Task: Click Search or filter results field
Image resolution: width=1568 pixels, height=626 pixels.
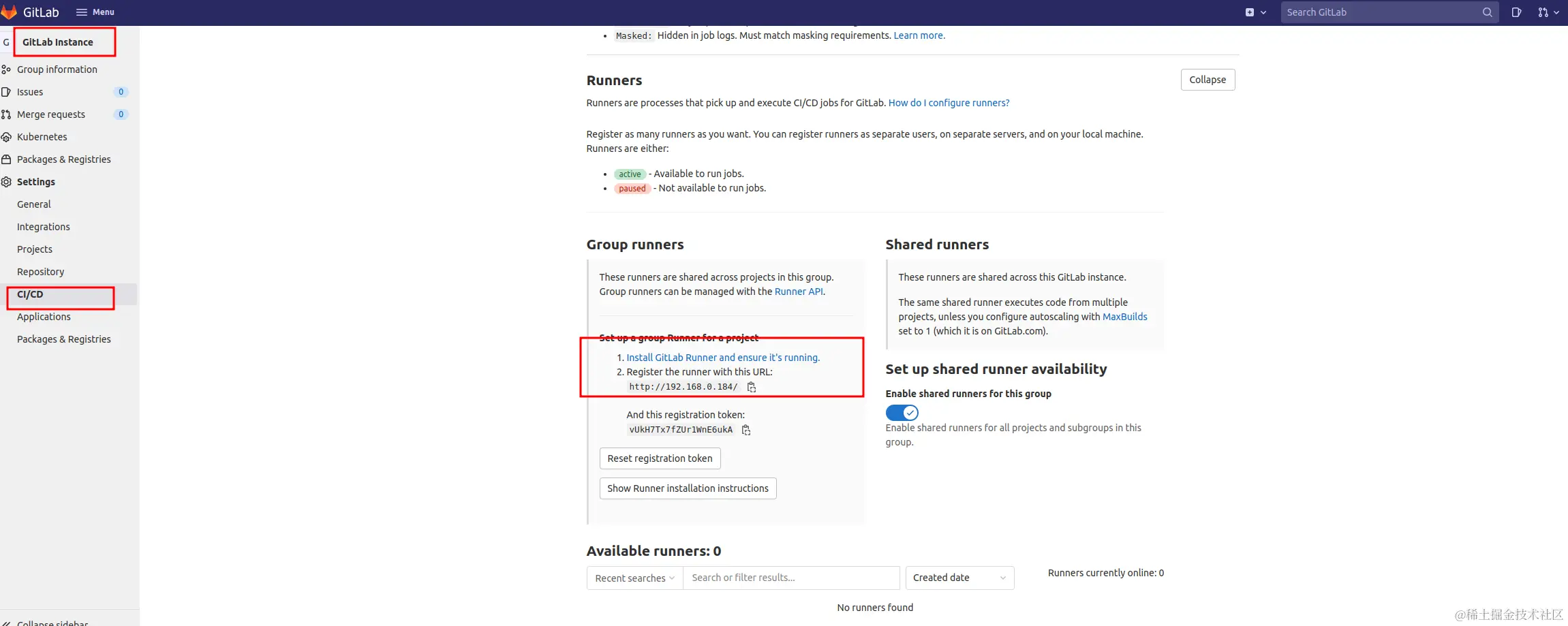Action: [791, 578]
